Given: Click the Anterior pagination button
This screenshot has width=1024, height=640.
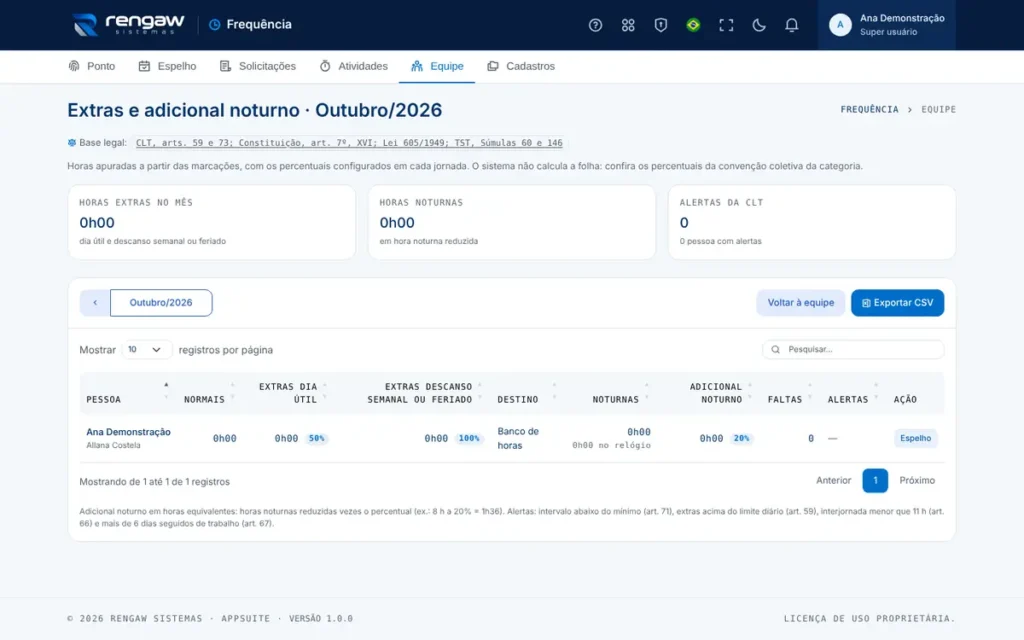Looking at the screenshot, I should (x=833, y=481).
